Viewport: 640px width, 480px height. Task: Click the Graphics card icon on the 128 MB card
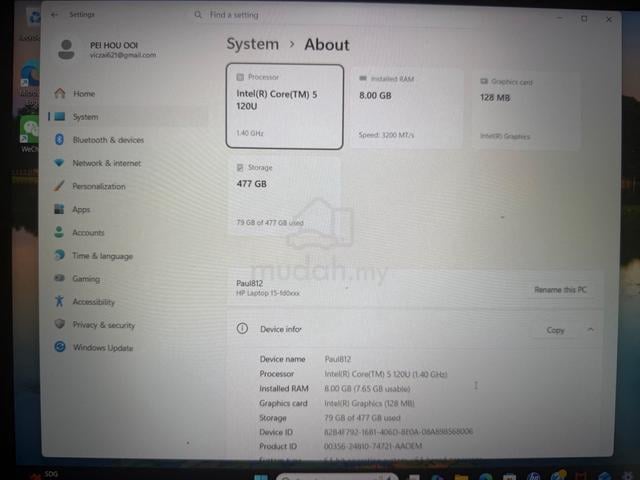click(x=484, y=81)
